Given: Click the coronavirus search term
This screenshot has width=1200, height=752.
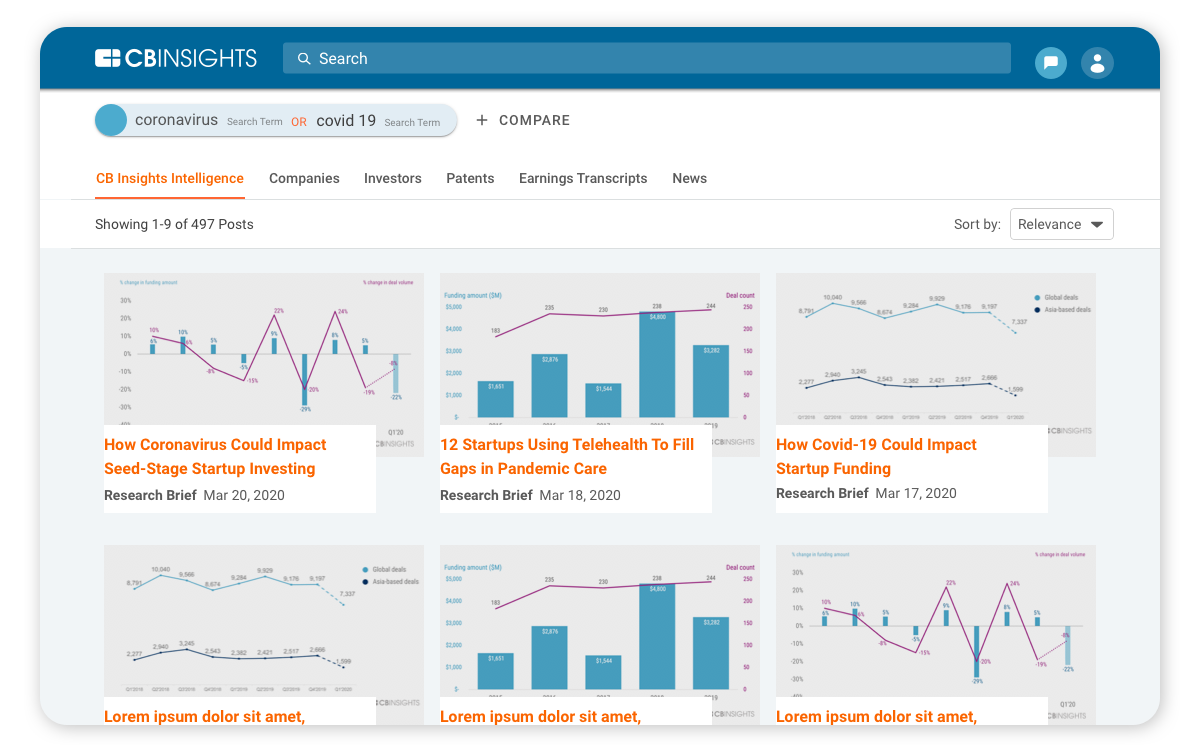Looking at the screenshot, I should 176,120.
